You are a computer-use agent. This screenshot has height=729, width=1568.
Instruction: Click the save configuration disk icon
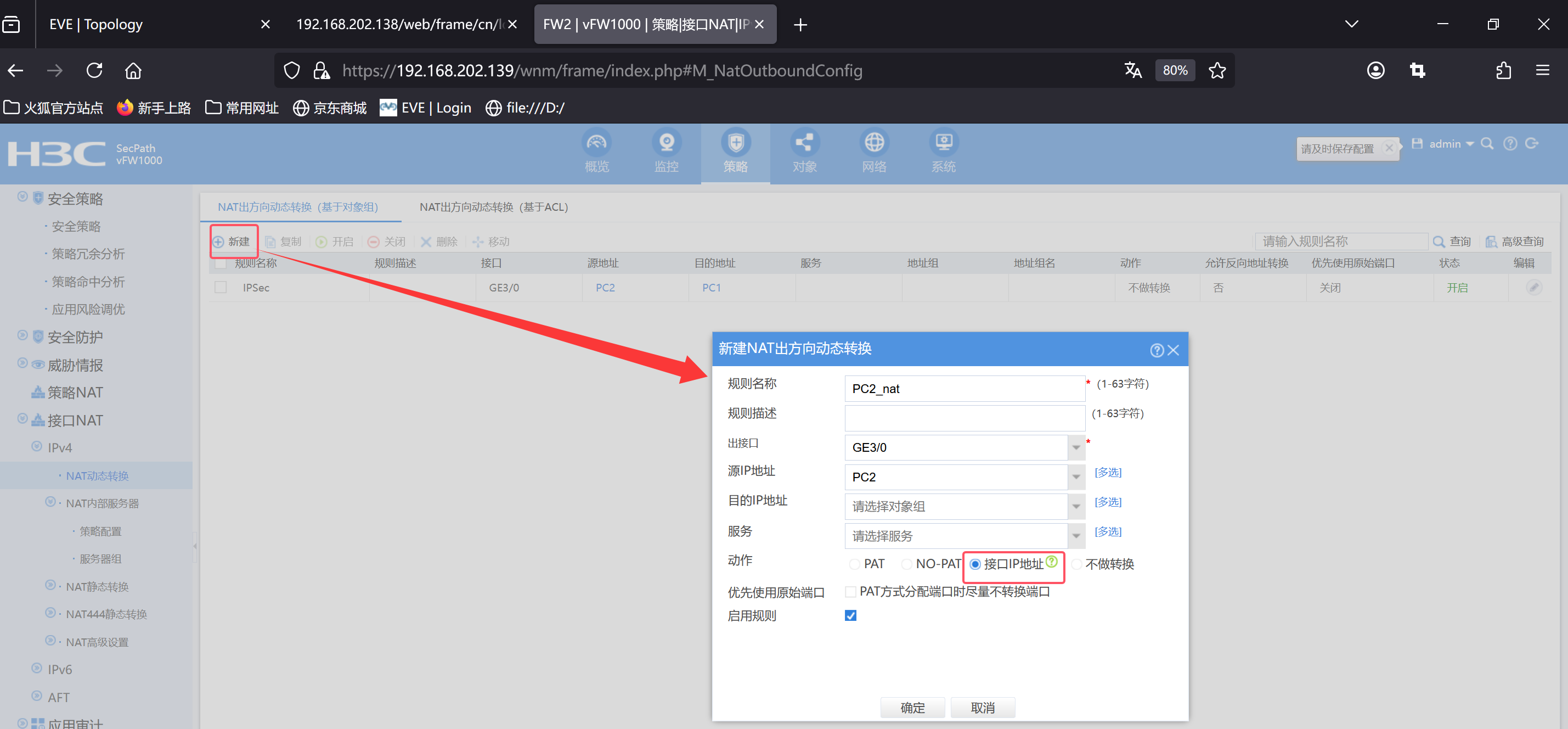click(x=1417, y=144)
